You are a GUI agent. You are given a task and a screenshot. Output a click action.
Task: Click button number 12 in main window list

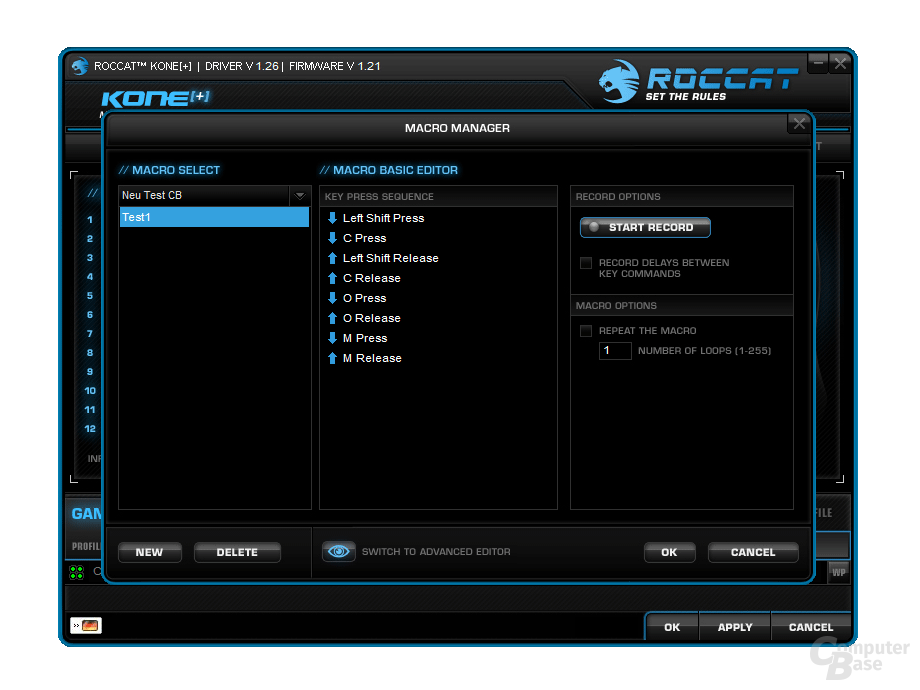coord(90,429)
